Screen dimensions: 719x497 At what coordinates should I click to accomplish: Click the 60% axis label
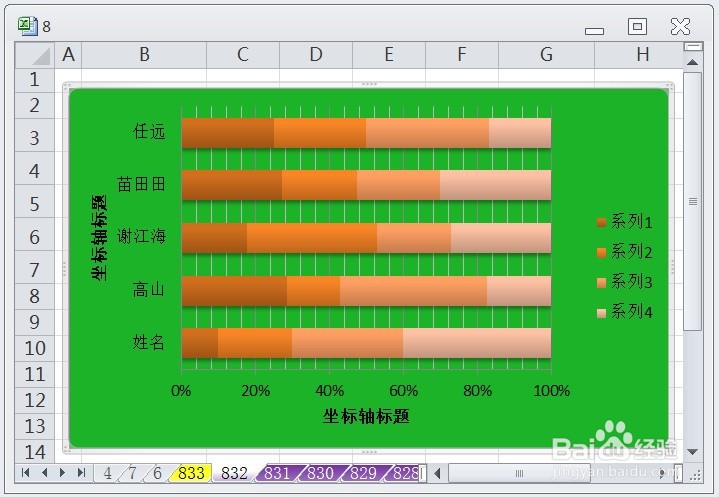click(404, 391)
